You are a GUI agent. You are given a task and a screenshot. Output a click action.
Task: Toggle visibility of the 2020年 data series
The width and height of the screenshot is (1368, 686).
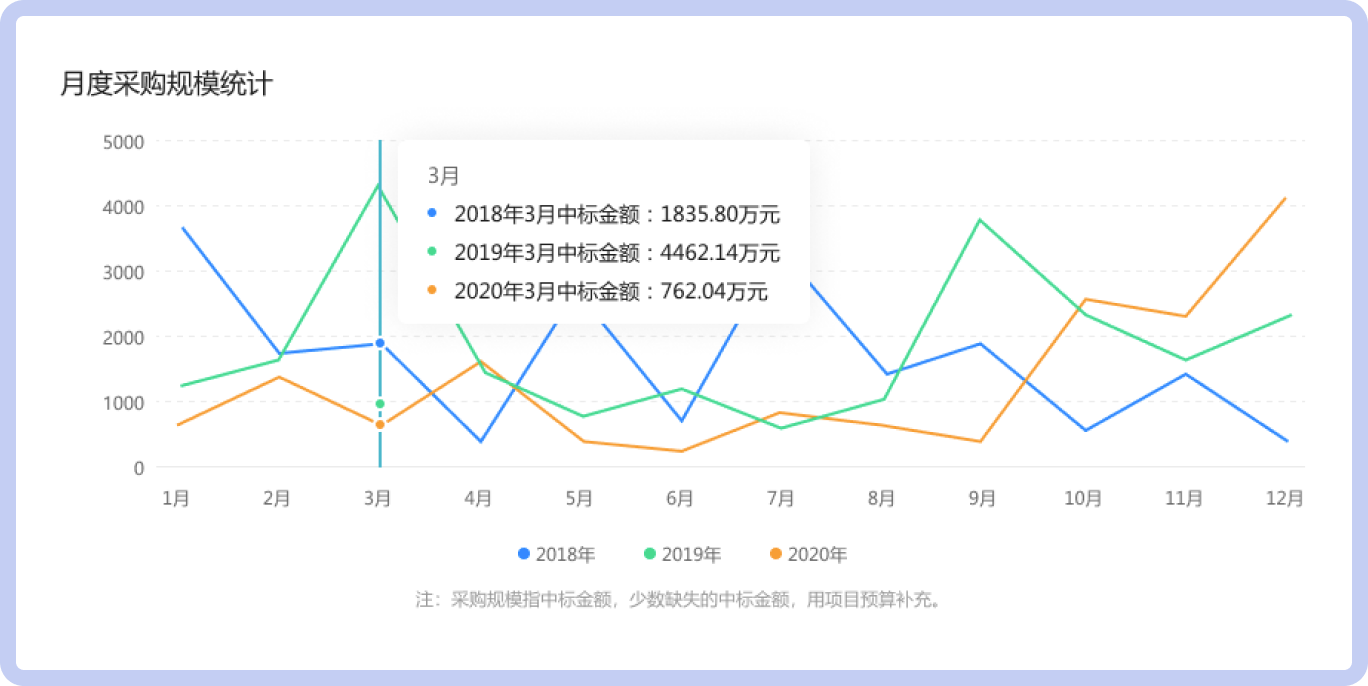click(806, 553)
